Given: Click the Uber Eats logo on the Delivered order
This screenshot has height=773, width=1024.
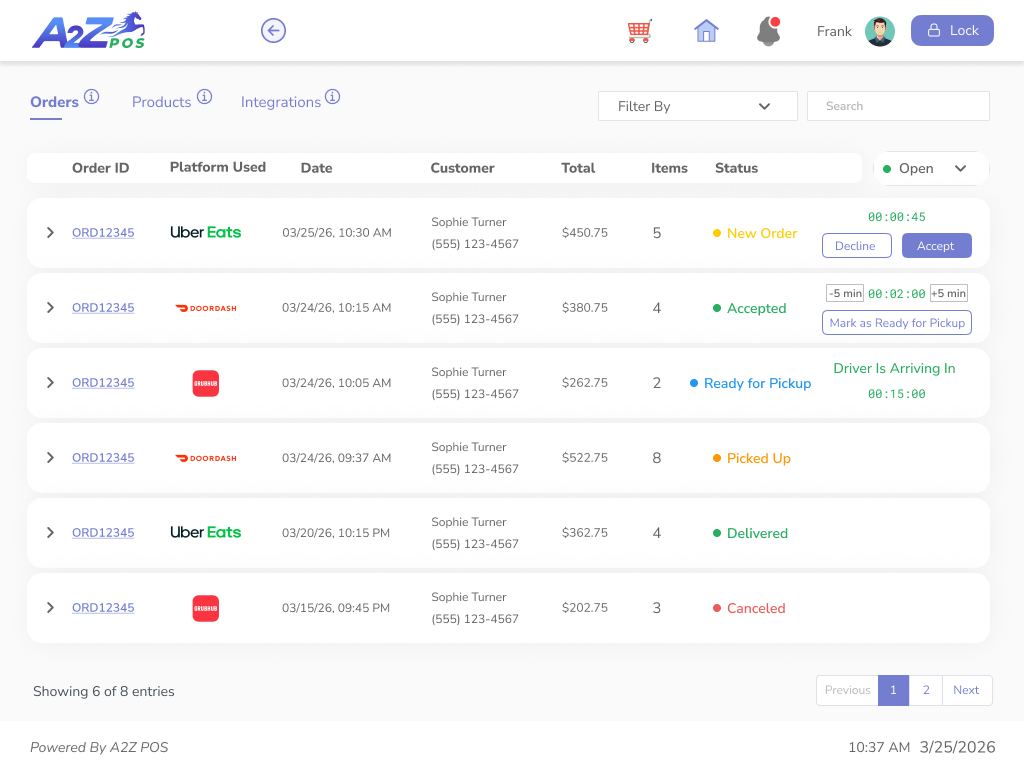Looking at the screenshot, I should coord(205,532).
